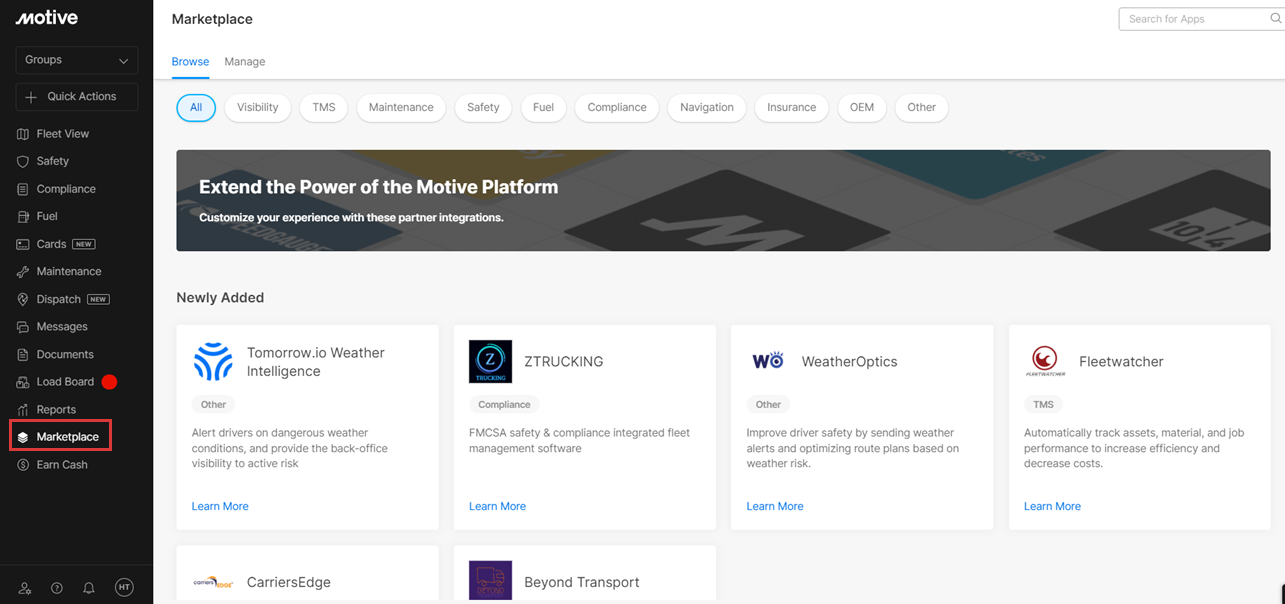The image size is (1285, 604).
Task: Switch to the Browse tab
Action: (190, 62)
